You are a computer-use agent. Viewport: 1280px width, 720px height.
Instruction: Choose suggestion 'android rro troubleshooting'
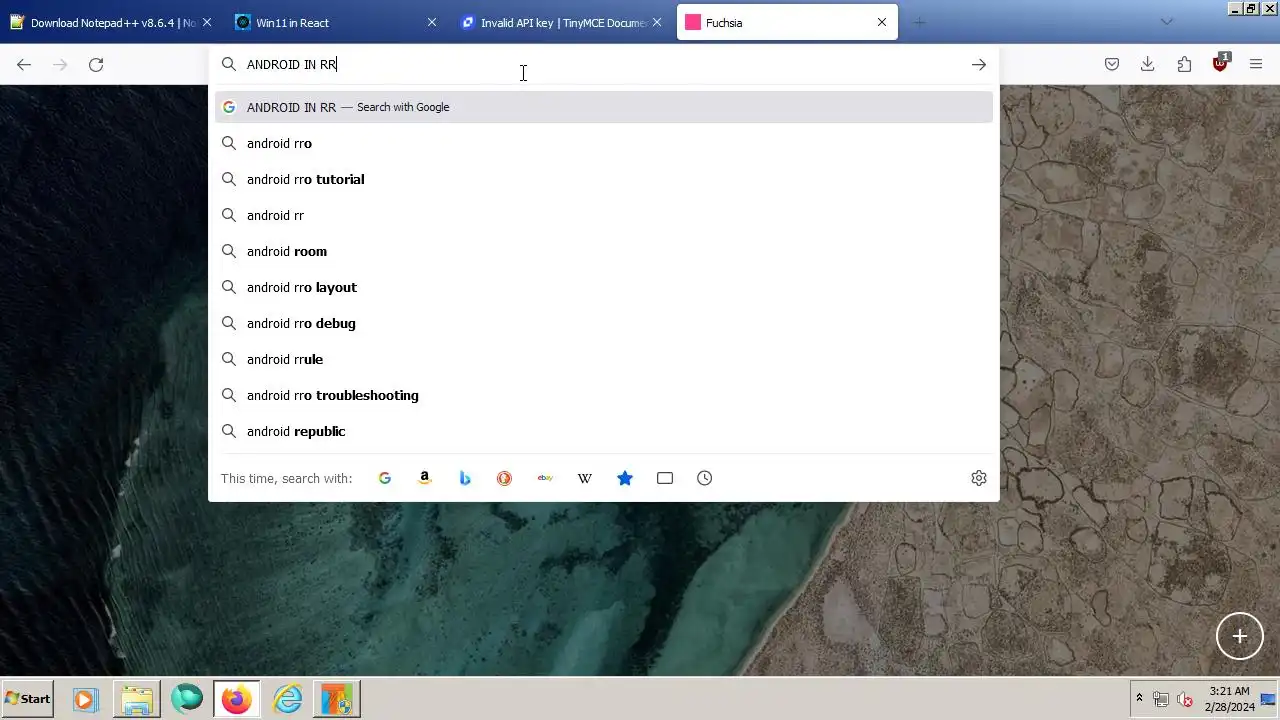(x=604, y=395)
